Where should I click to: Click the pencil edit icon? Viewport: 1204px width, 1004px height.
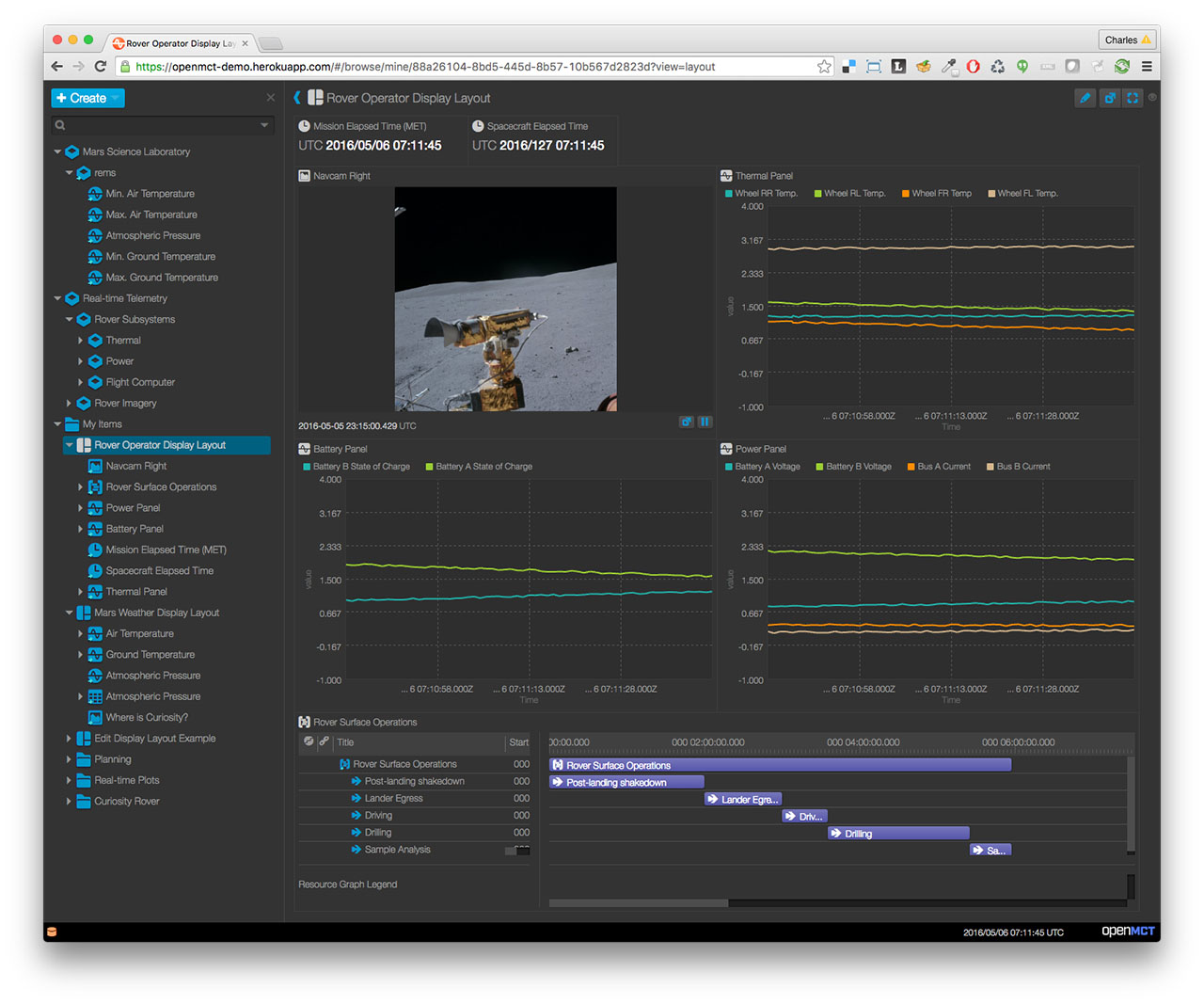[1085, 98]
